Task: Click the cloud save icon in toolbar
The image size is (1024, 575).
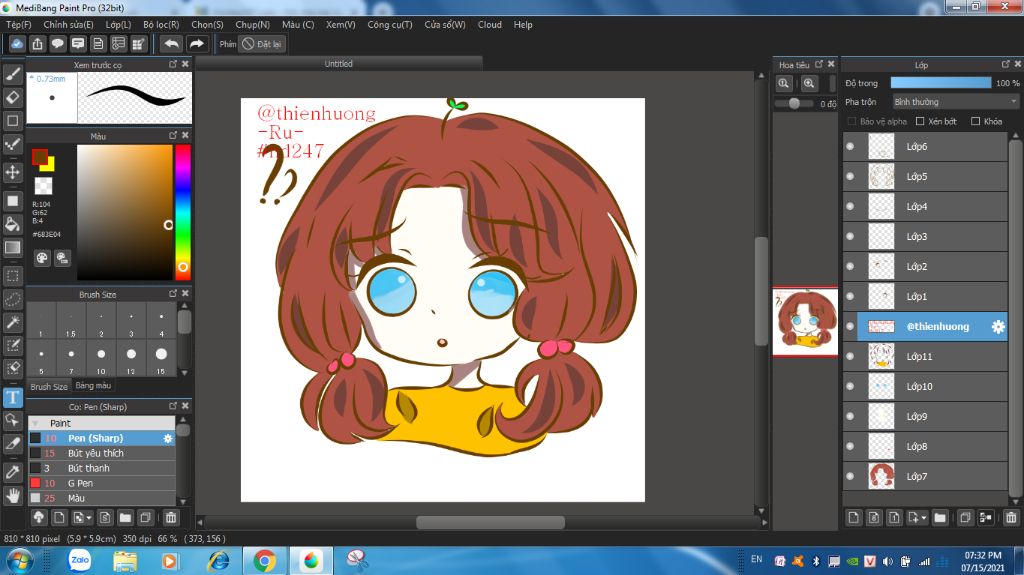Action: [x=17, y=44]
